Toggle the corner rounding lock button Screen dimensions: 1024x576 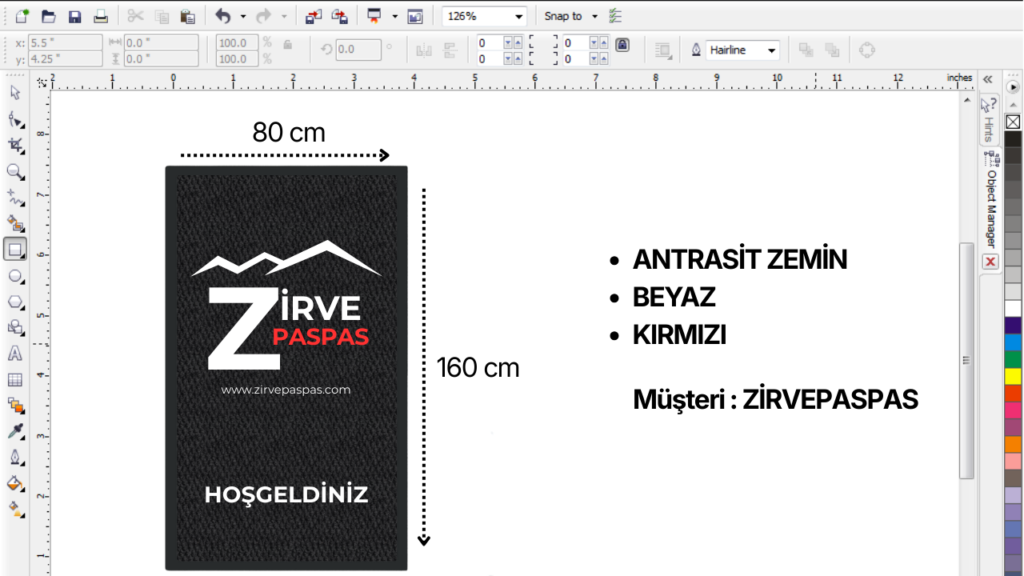coord(622,46)
